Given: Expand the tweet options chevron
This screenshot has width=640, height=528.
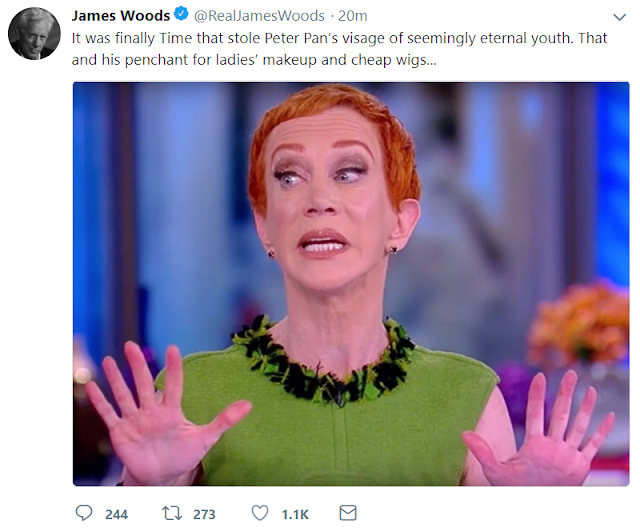Looking at the screenshot, I should click(x=620, y=17).
